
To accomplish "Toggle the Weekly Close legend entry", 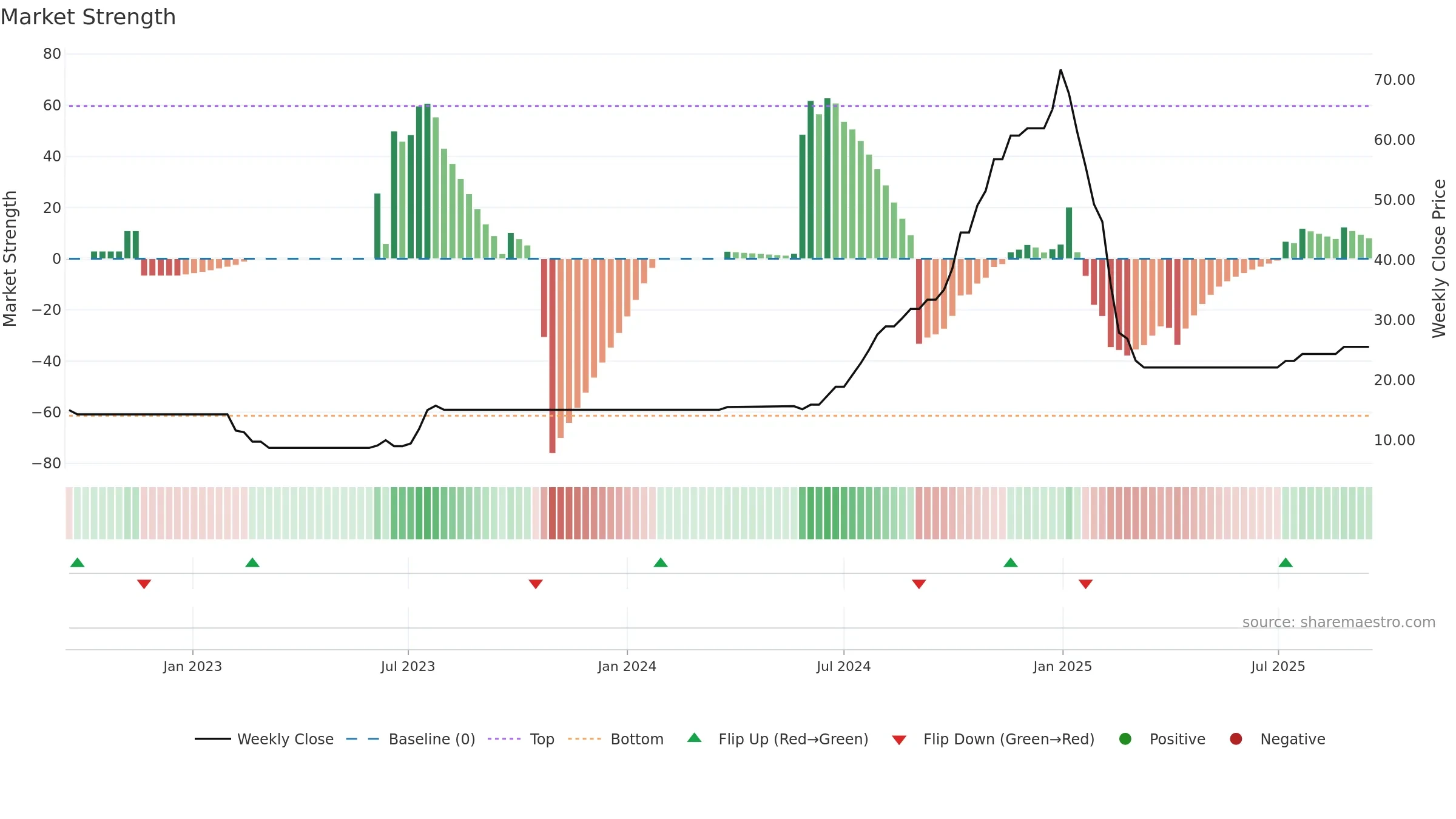I will click(x=265, y=739).
